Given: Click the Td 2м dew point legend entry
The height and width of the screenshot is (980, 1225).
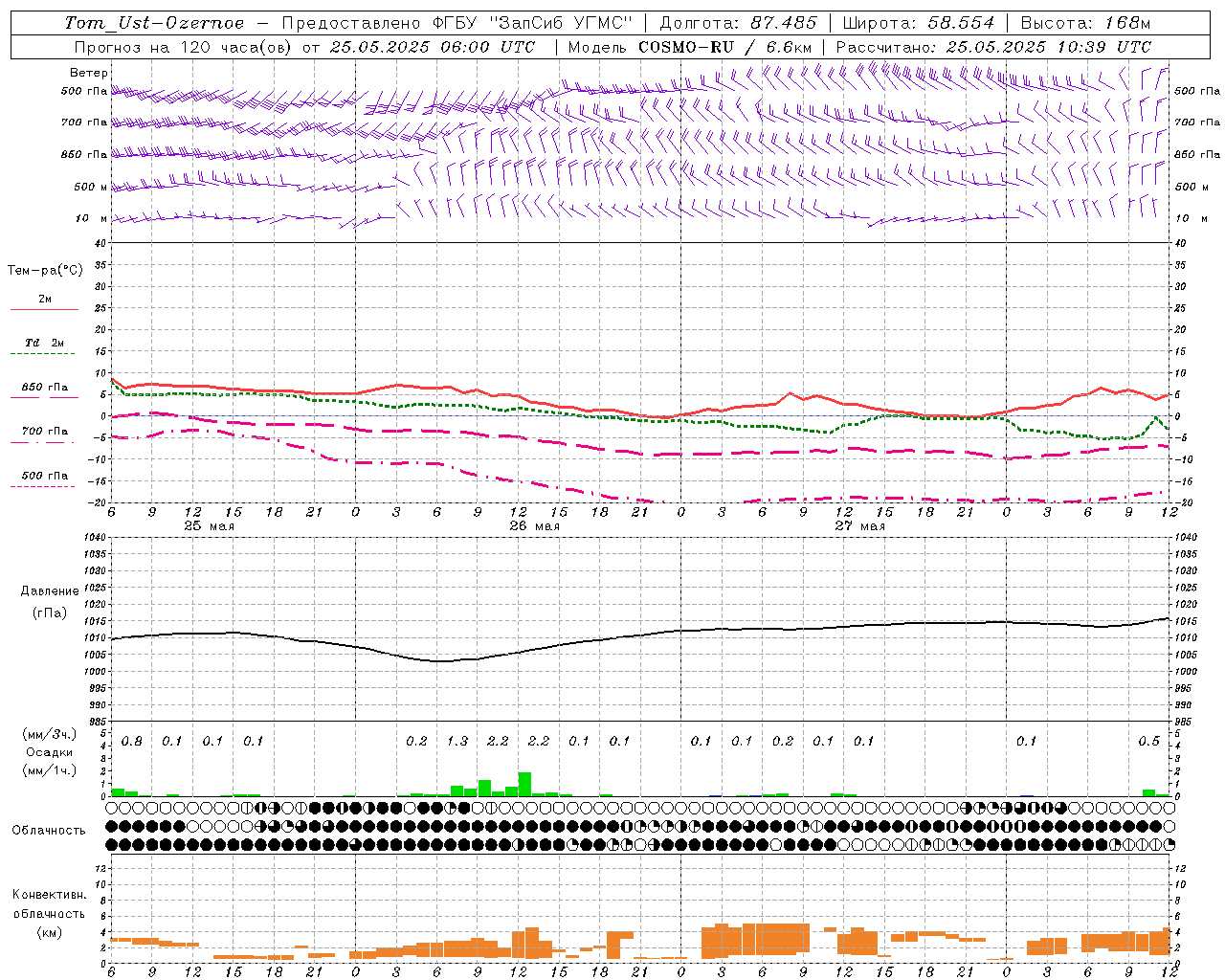Looking at the screenshot, I should click(x=44, y=343).
